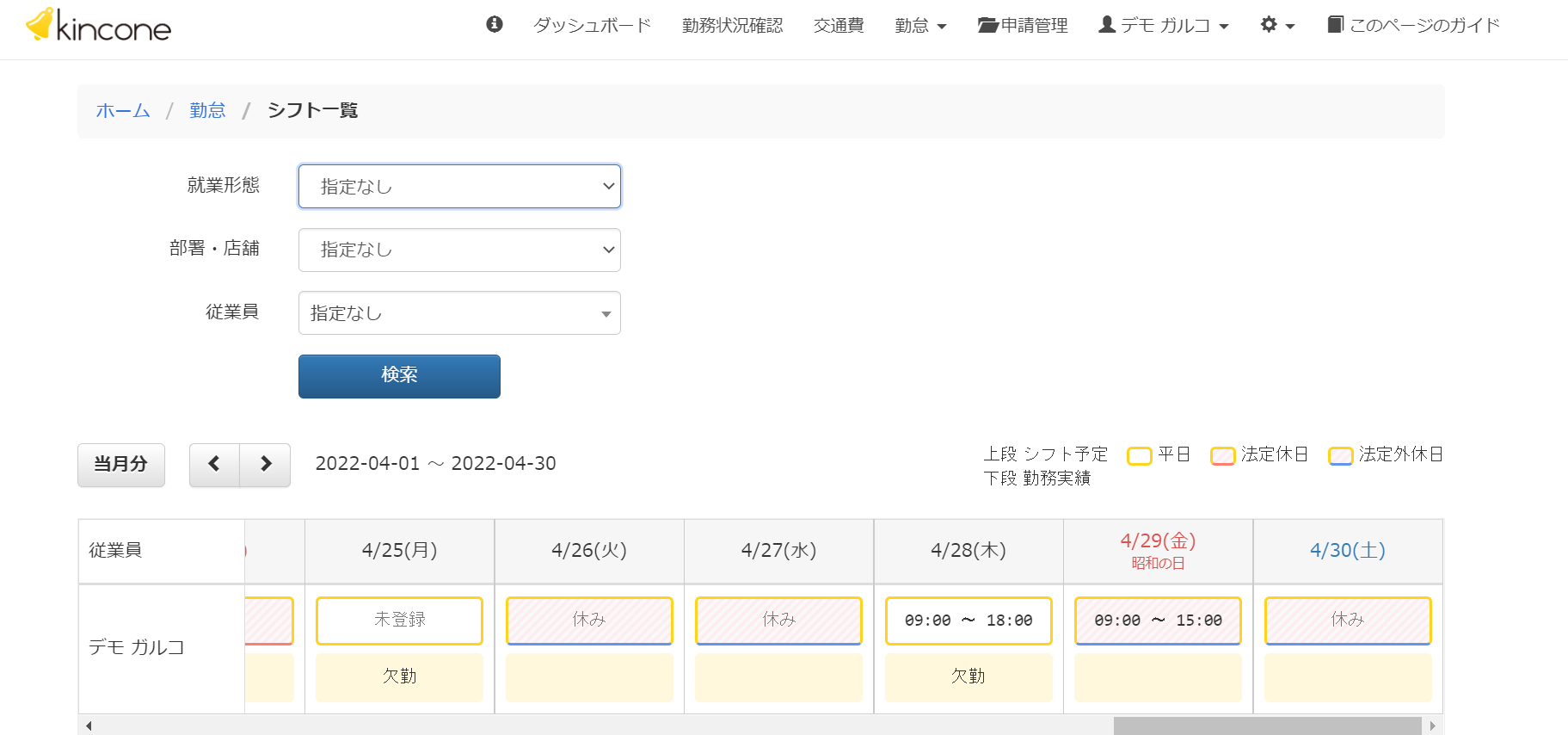The height and width of the screenshot is (735, 1568).
Task: Open the 未登録 shift on 4/25
Action: (x=400, y=621)
